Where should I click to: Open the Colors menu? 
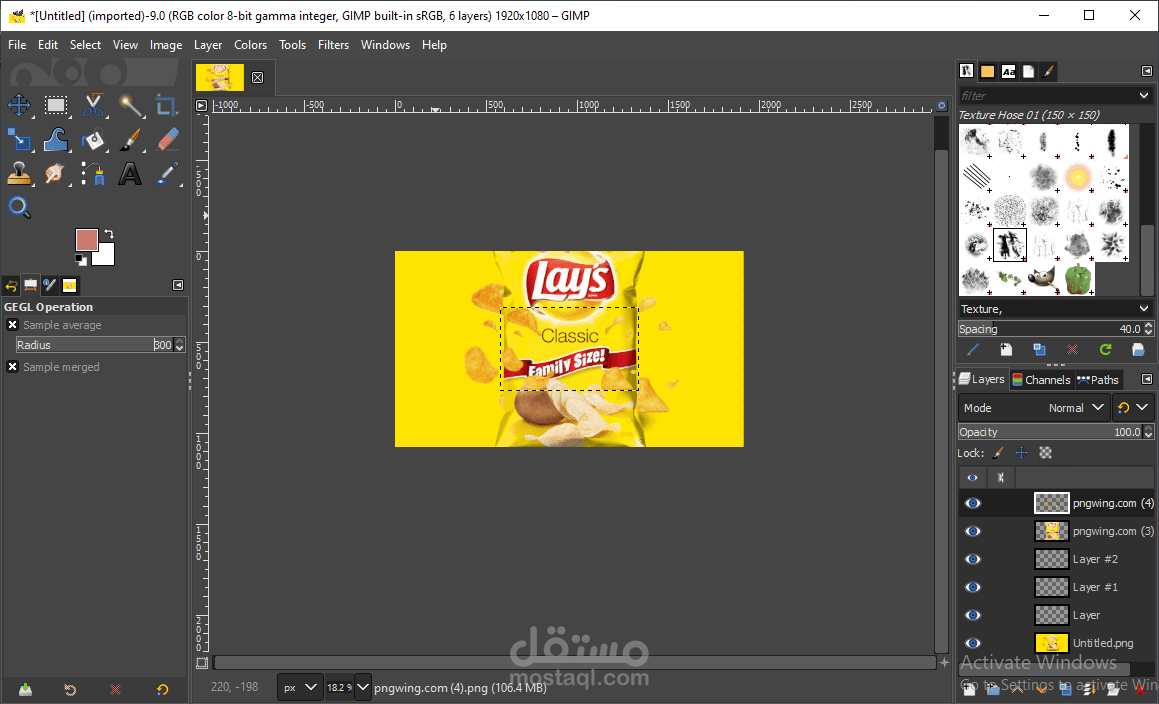[251, 45]
